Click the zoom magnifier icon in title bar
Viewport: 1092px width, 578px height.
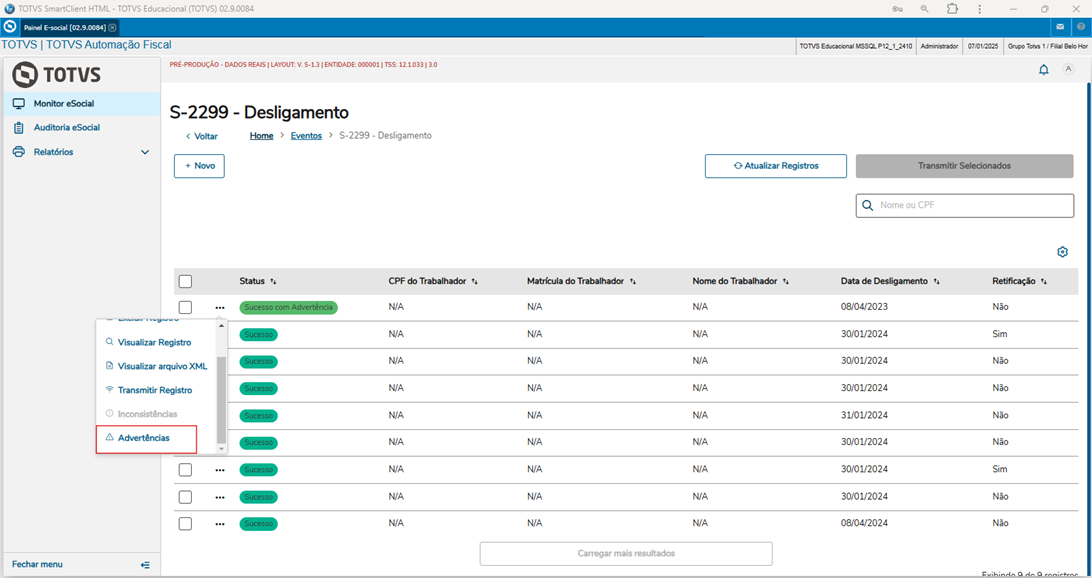924,9
